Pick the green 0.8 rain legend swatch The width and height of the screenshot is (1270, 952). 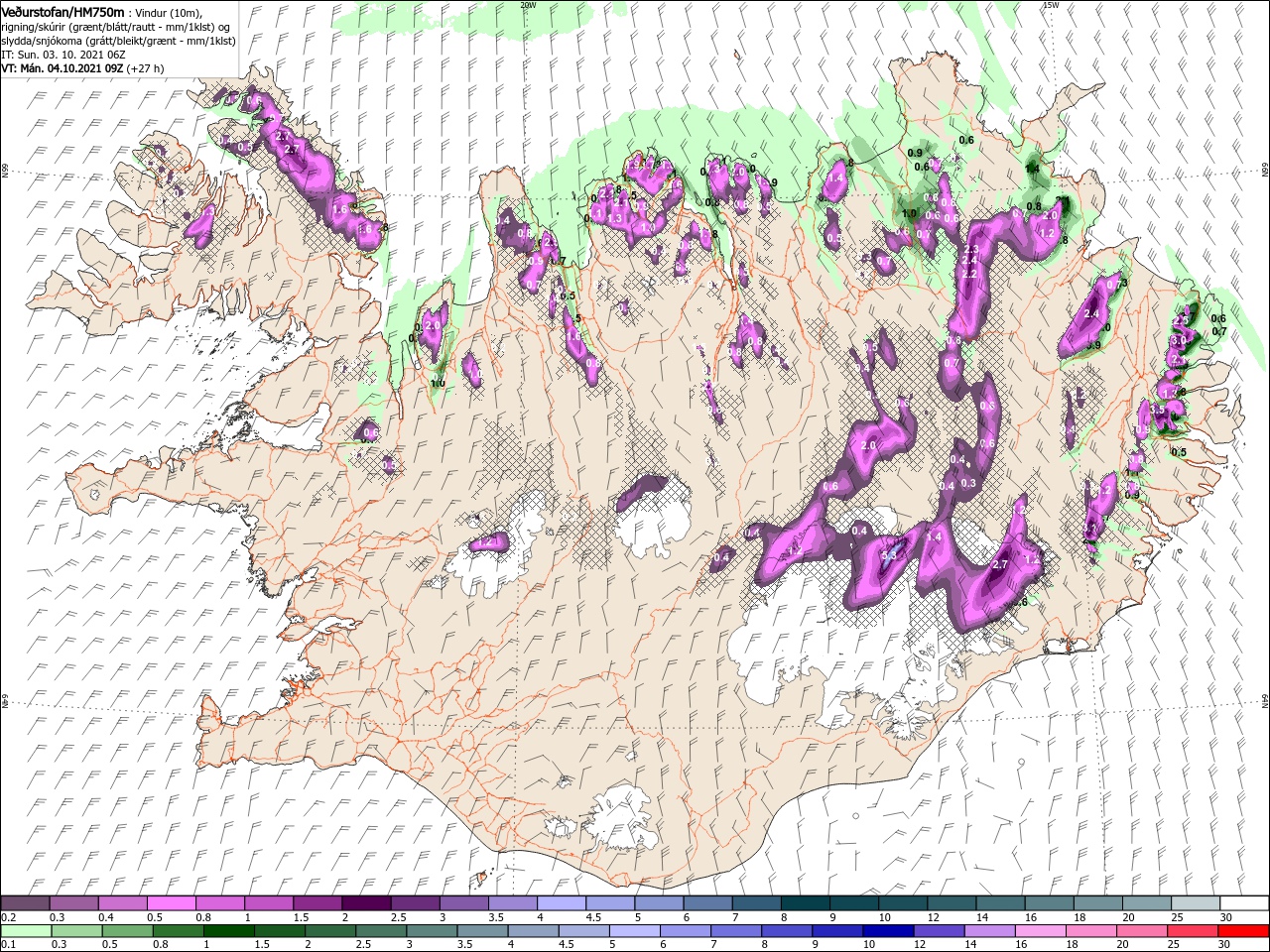178,931
